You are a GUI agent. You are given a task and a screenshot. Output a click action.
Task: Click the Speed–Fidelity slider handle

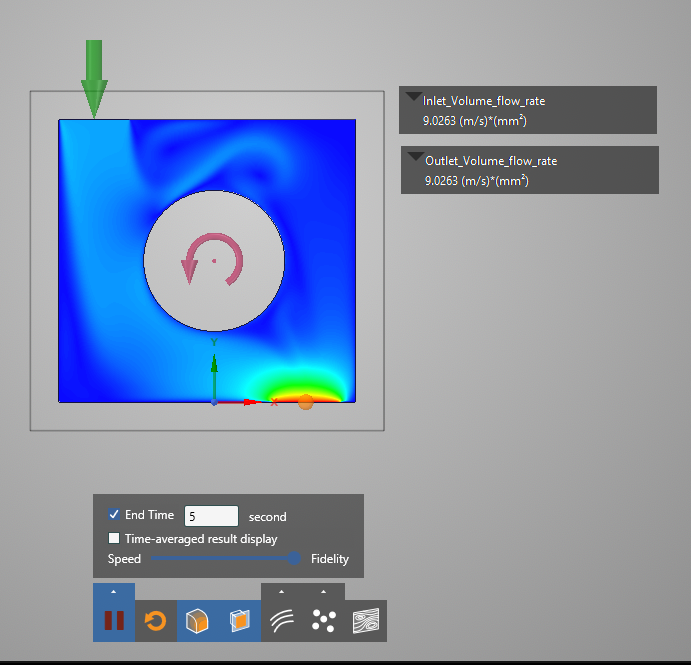[294, 558]
